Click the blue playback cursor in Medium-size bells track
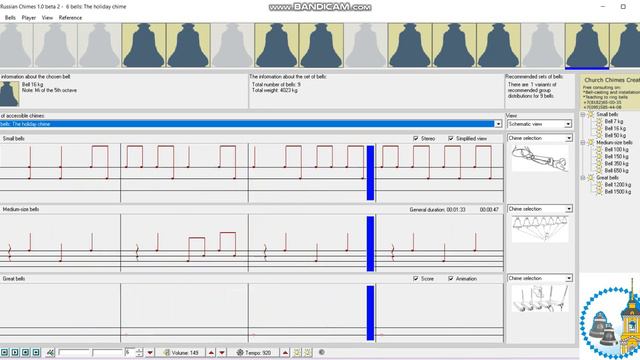The image size is (640, 360). (370, 243)
